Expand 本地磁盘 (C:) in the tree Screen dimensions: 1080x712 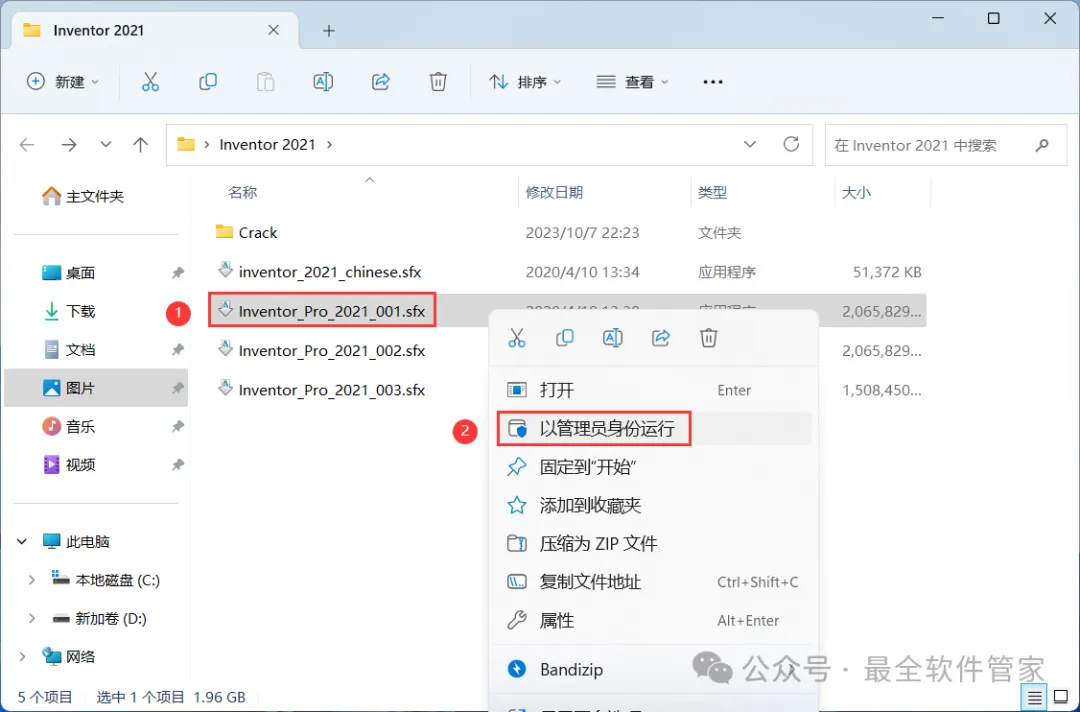[32, 580]
